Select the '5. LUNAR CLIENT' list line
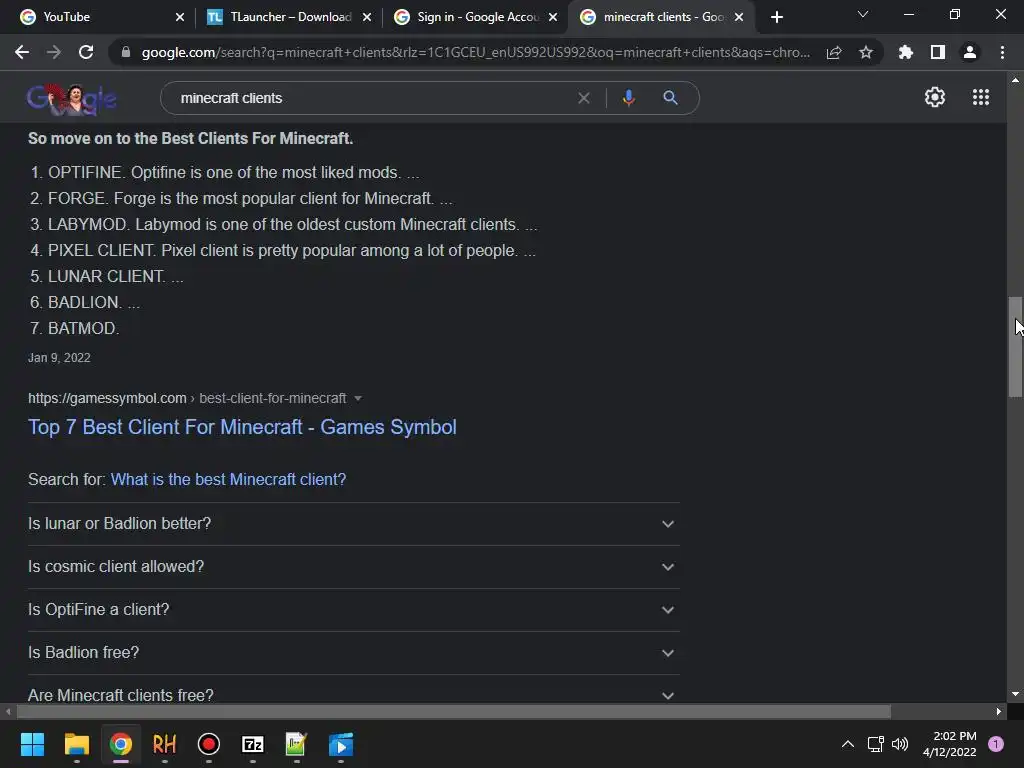Image resolution: width=1024 pixels, height=768 pixels. (x=106, y=276)
